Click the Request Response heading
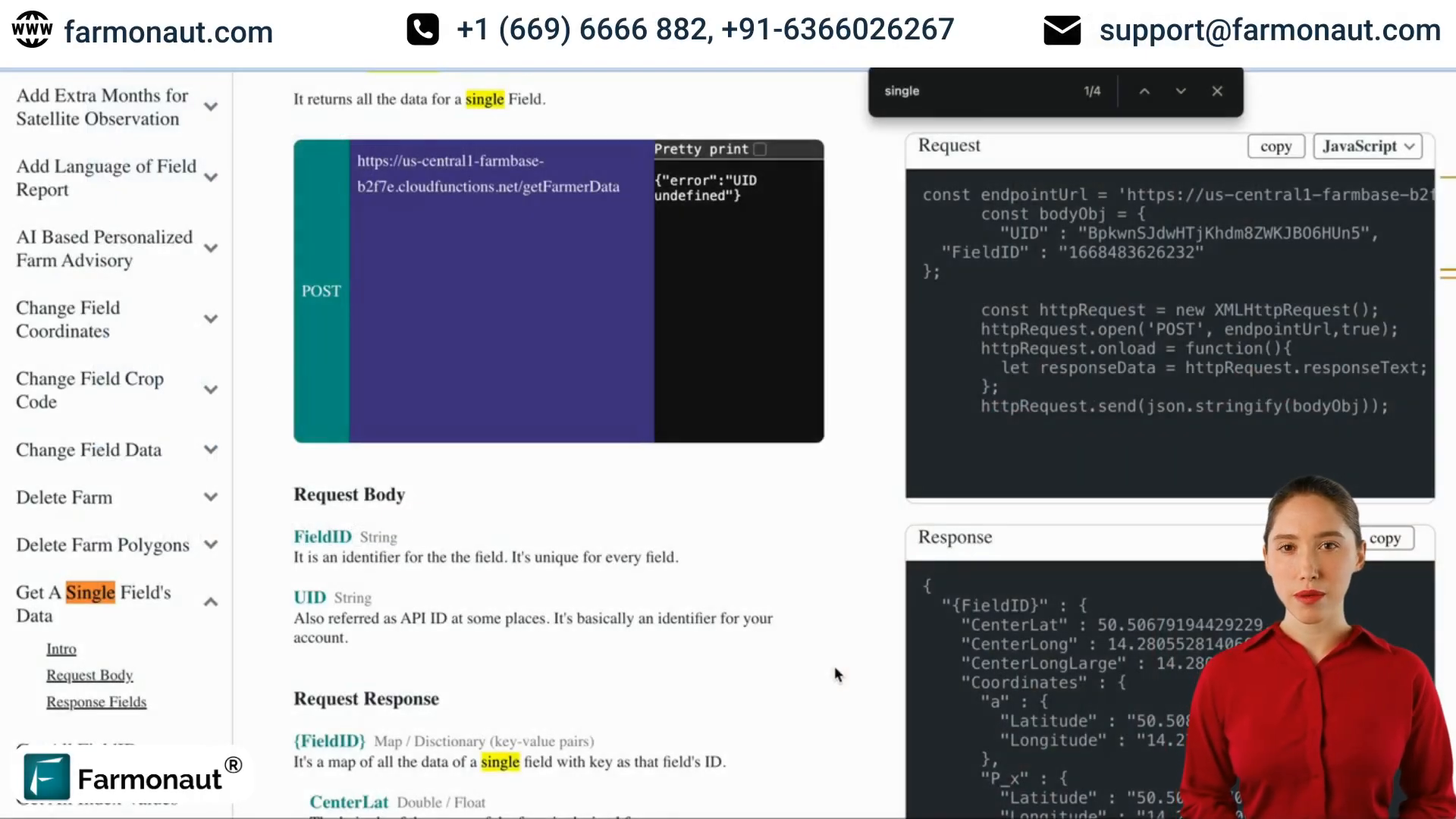 (366, 698)
